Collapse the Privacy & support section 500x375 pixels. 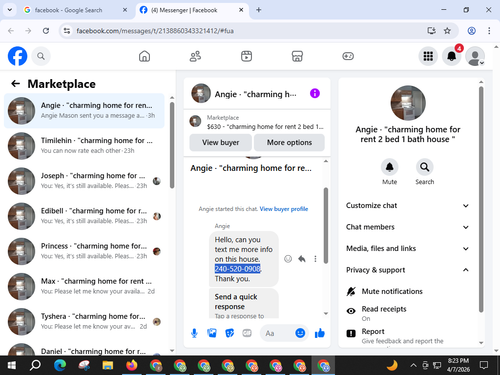click(x=408, y=270)
